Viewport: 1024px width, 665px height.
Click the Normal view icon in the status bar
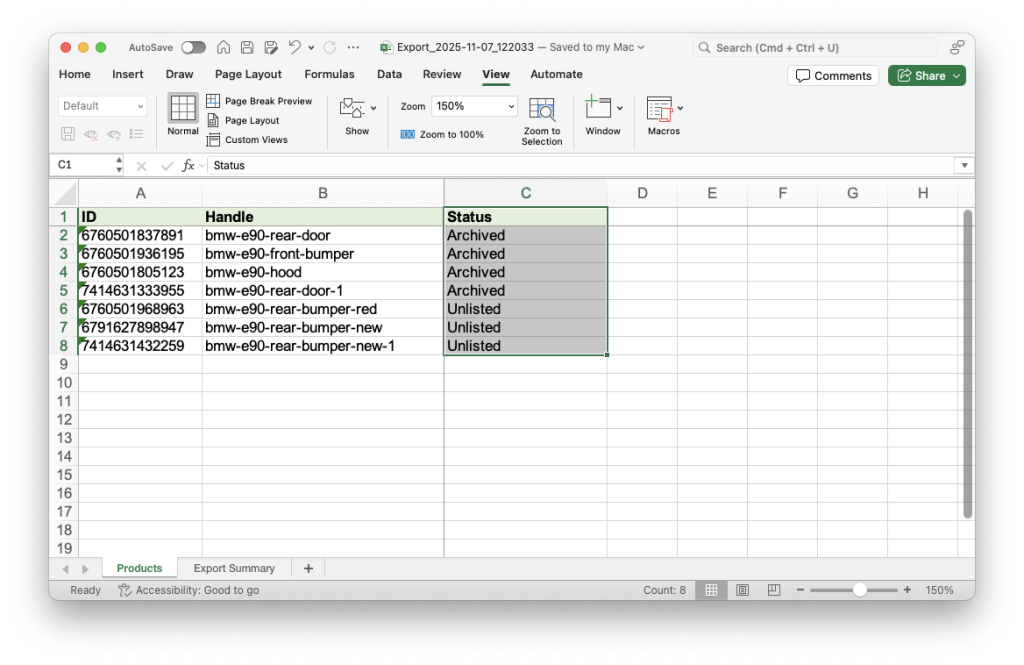coord(711,590)
